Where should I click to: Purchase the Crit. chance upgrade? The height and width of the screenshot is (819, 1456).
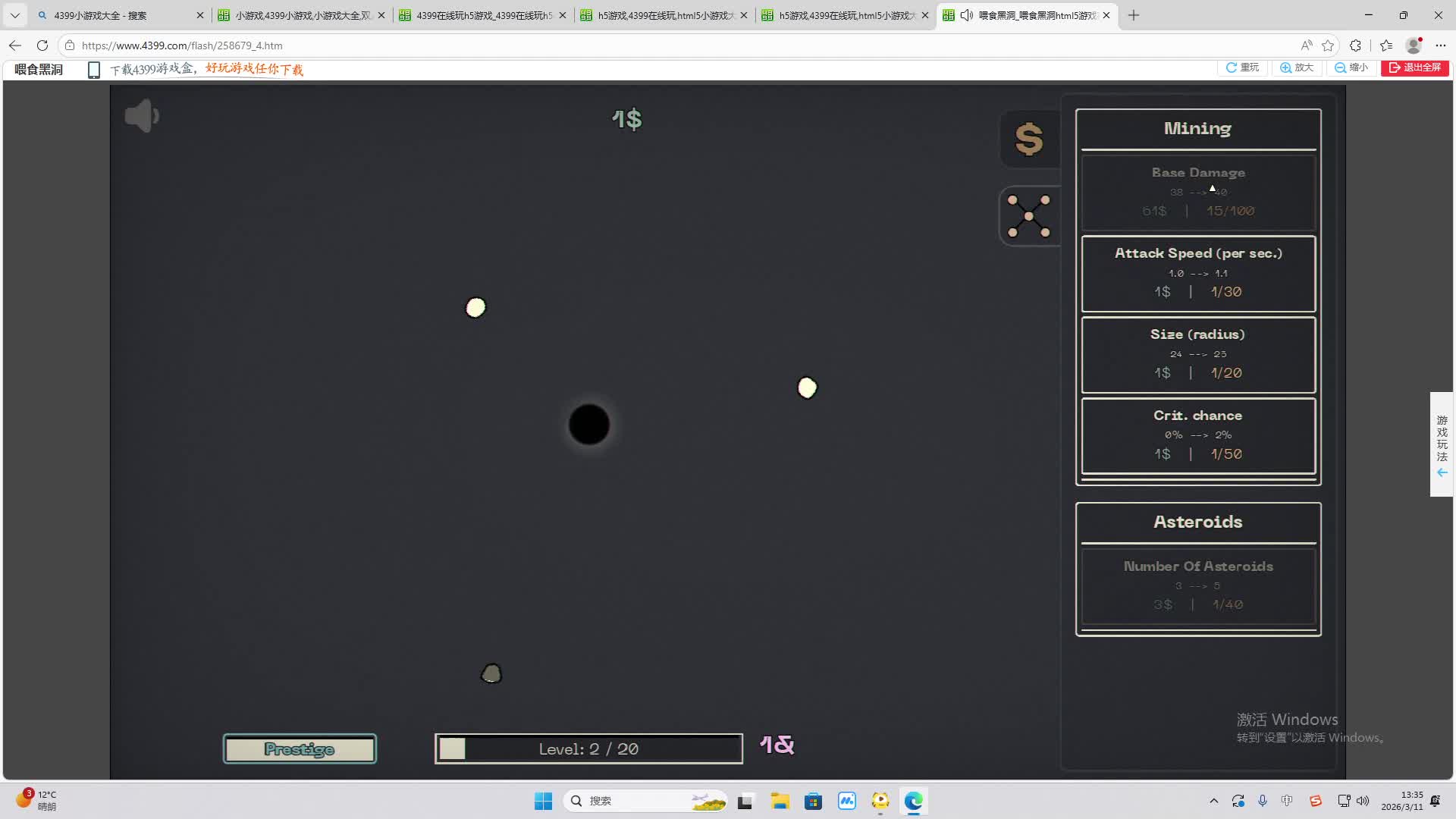tap(1197, 436)
